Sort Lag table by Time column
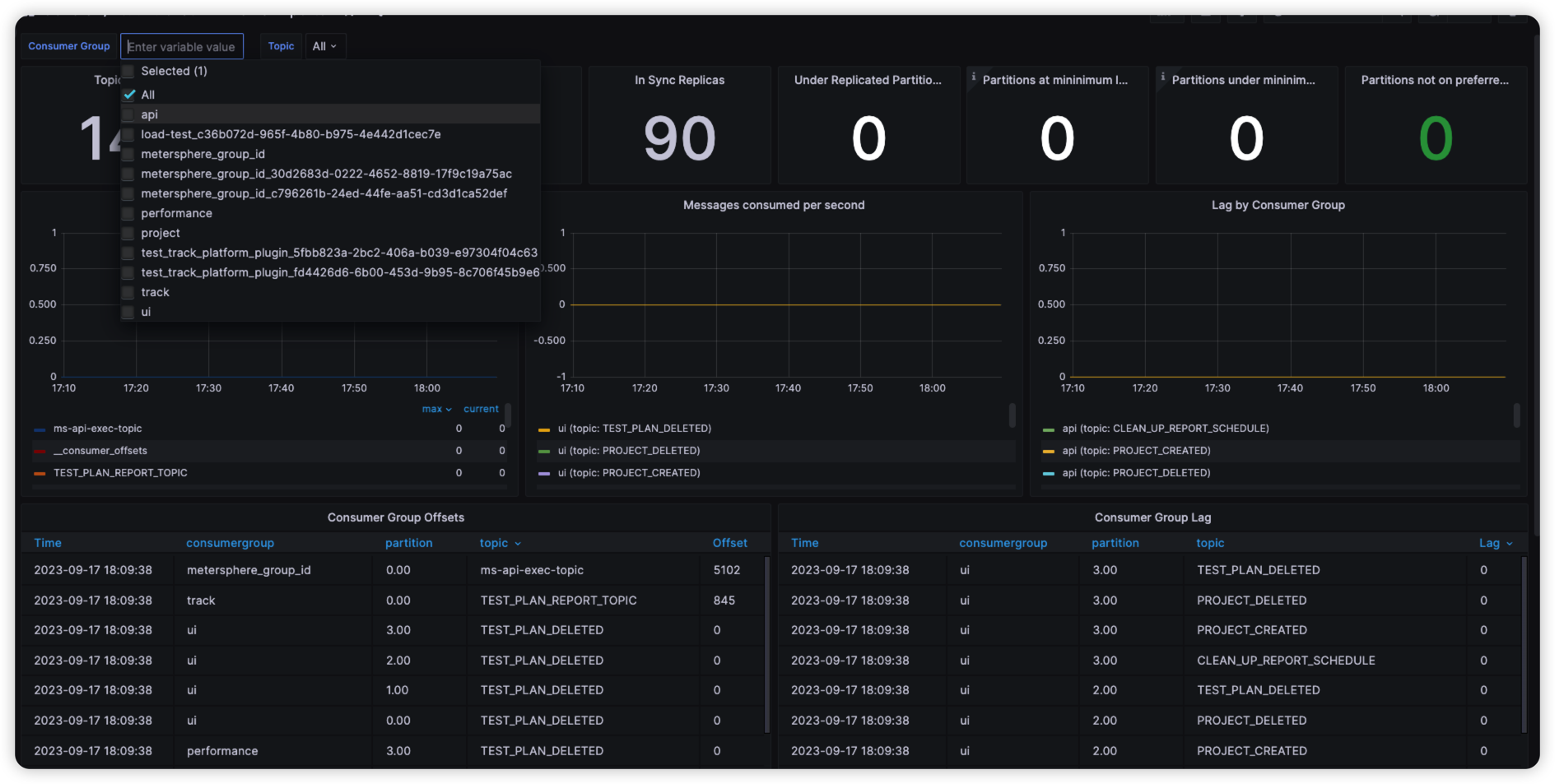 (804, 543)
